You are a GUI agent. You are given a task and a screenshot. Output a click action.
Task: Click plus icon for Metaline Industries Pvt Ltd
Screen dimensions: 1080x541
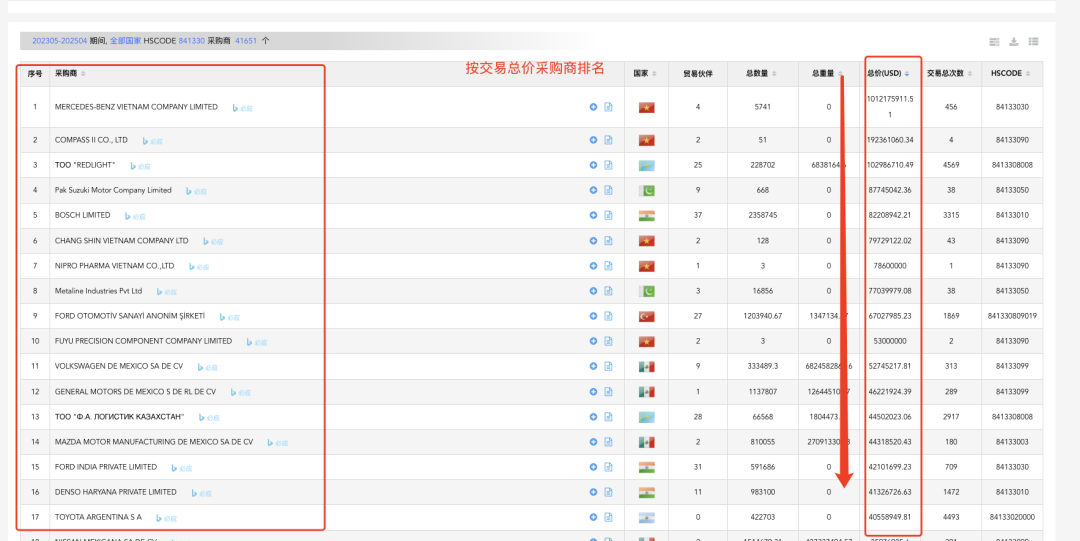tap(593, 291)
